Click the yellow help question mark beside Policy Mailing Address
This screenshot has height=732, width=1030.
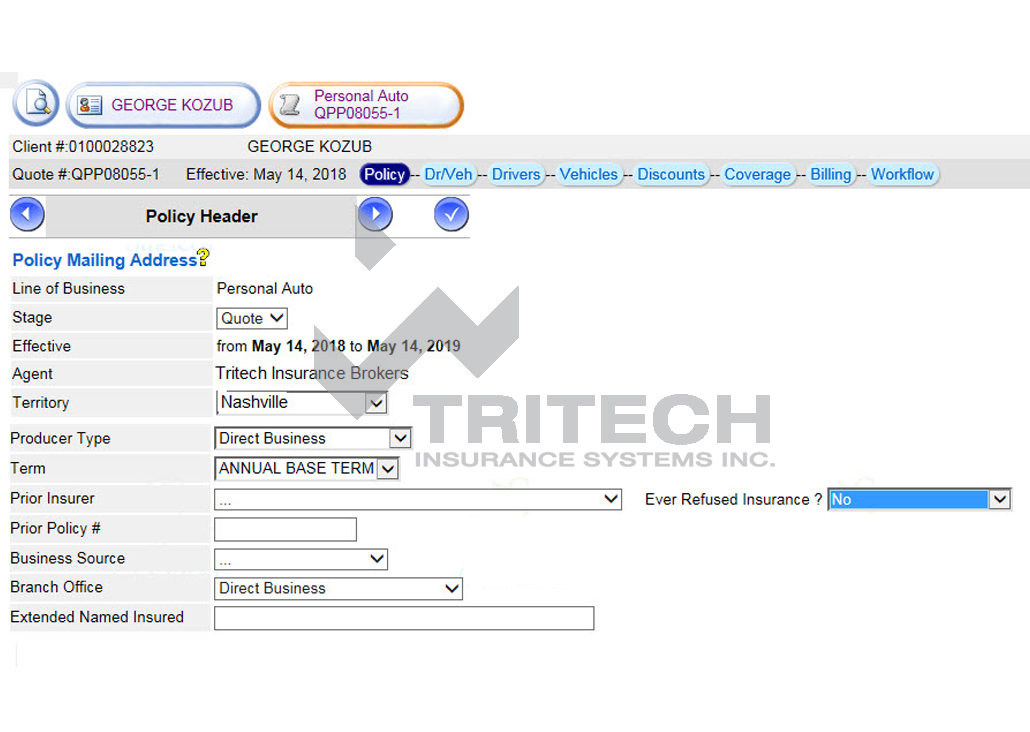[204, 257]
